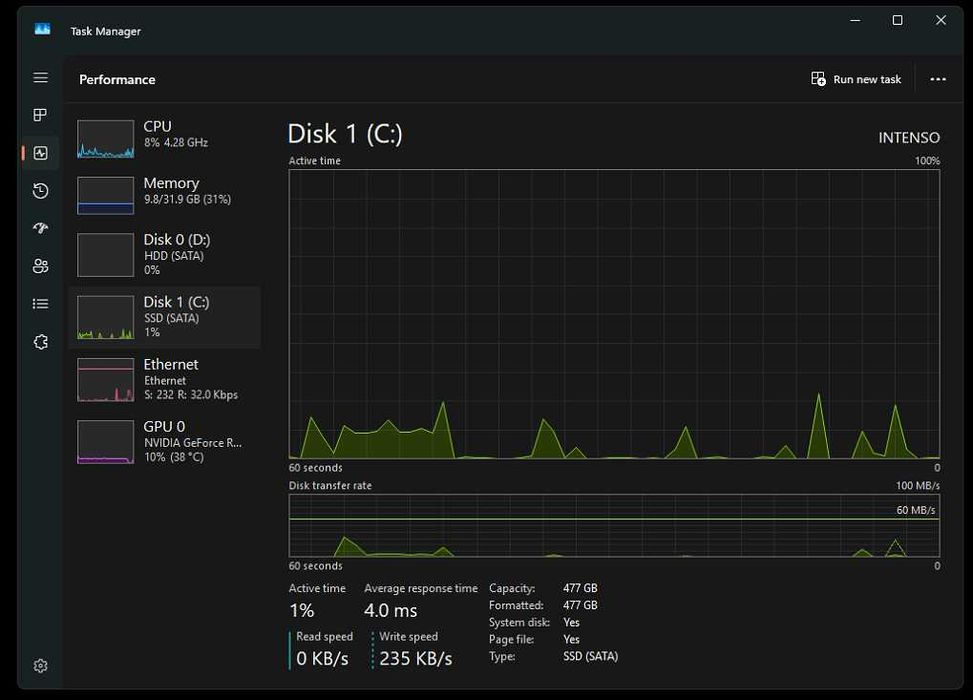This screenshot has width=973, height=700.
Task: Click the Disk transfer rate graph
Action: point(614,526)
